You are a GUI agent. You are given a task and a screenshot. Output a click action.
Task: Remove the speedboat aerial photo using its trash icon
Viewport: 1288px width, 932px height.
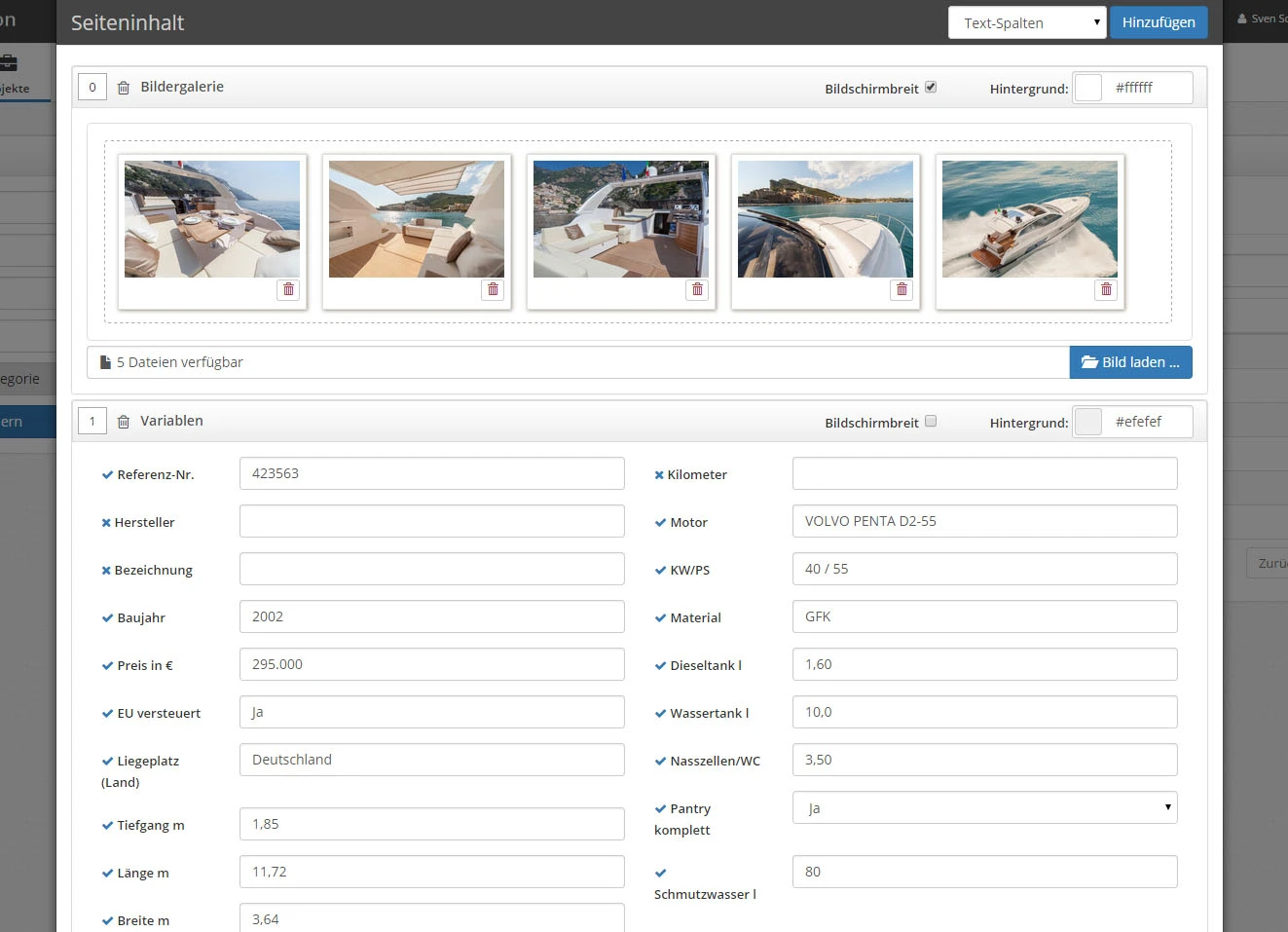[1106, 289]
